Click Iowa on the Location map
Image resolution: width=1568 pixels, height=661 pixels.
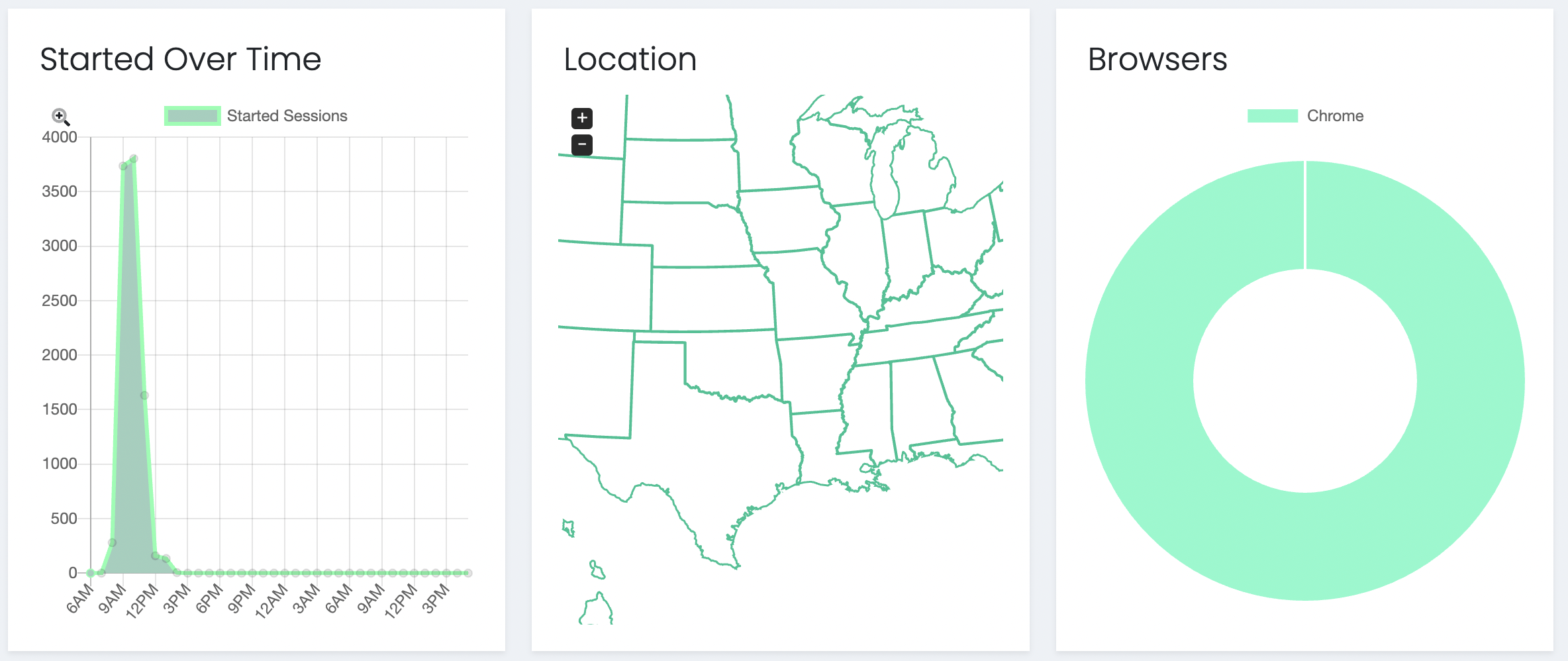pyautogui.click(x=785, y=219)
